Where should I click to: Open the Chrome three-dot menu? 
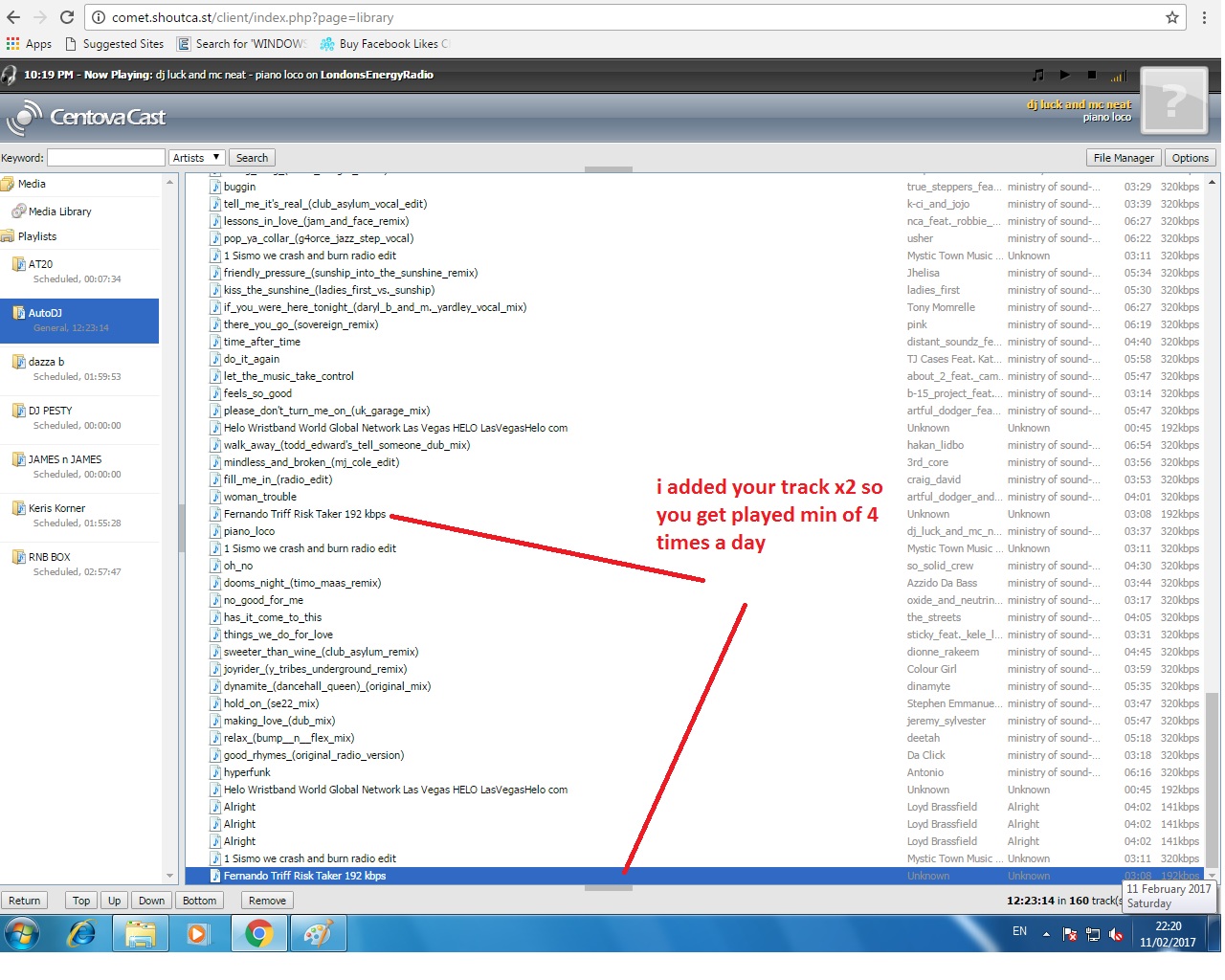point(1204,17)
